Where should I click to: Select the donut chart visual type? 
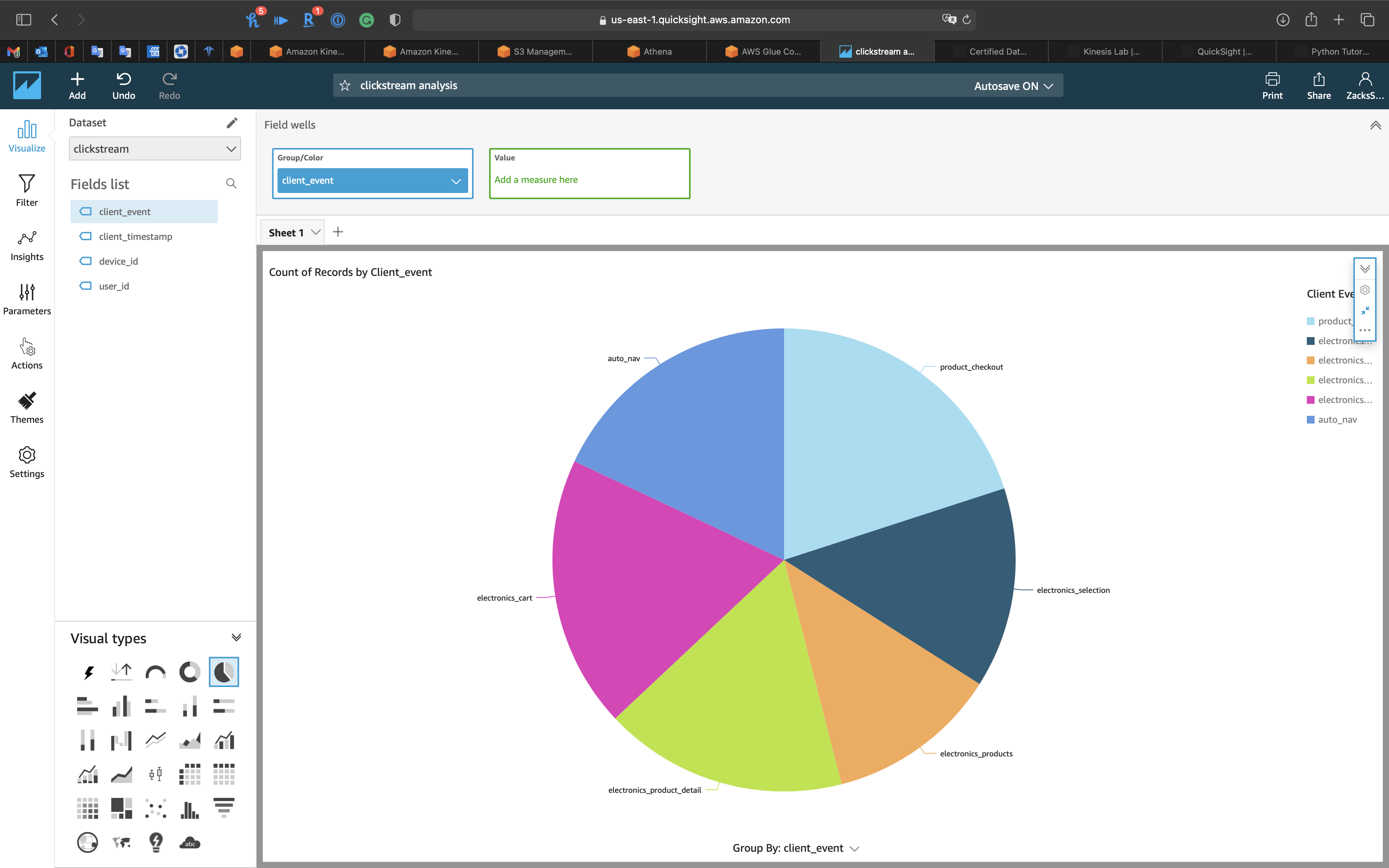[x=190, y=672]
